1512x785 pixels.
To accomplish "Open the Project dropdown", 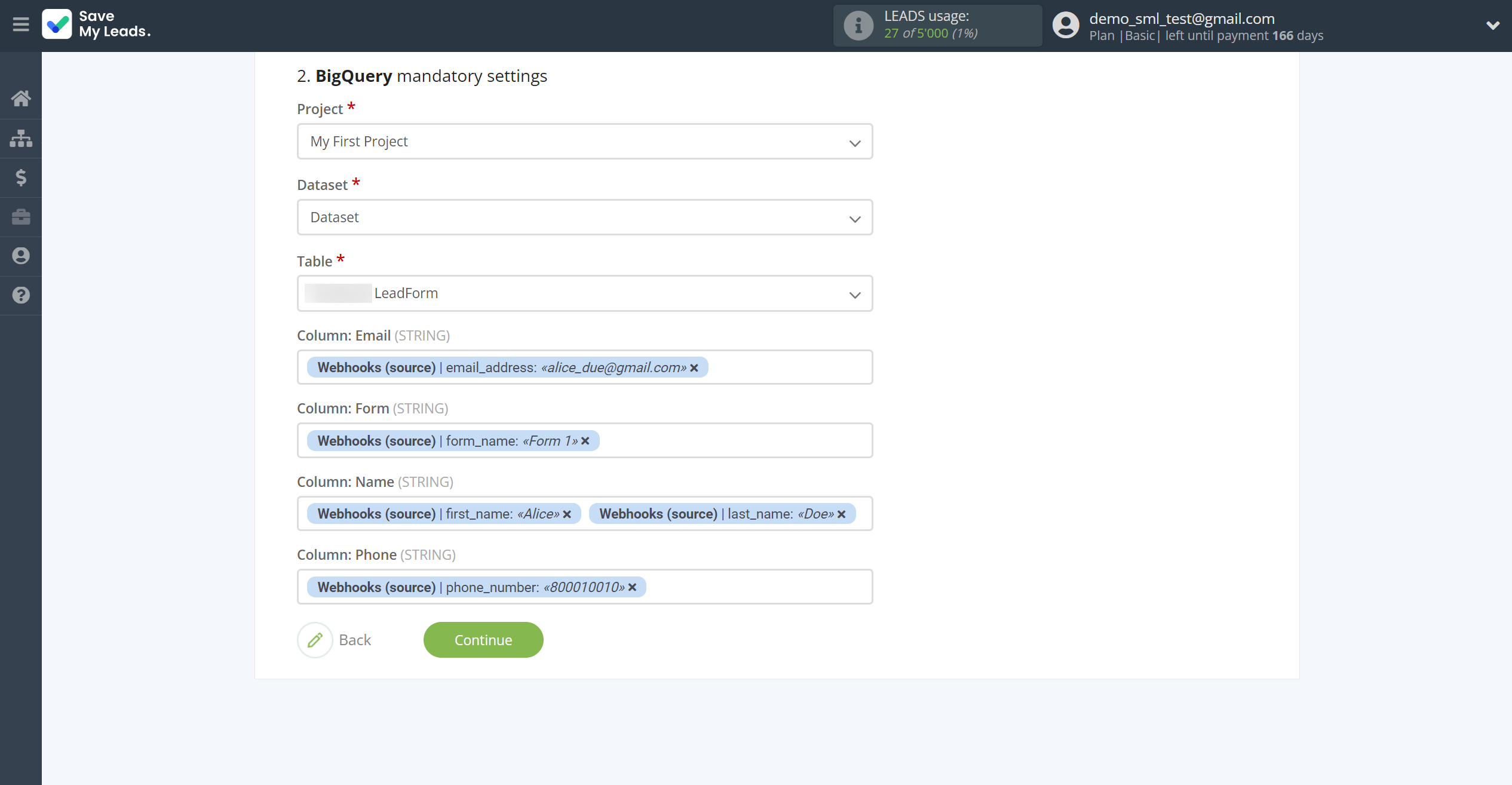I will click(x=585, y=142).
